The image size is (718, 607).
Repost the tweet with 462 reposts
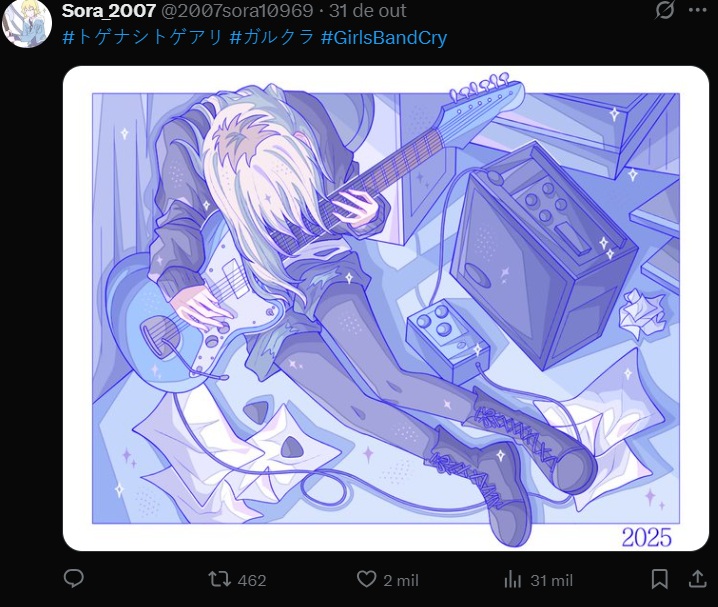(x=219, y=579)
